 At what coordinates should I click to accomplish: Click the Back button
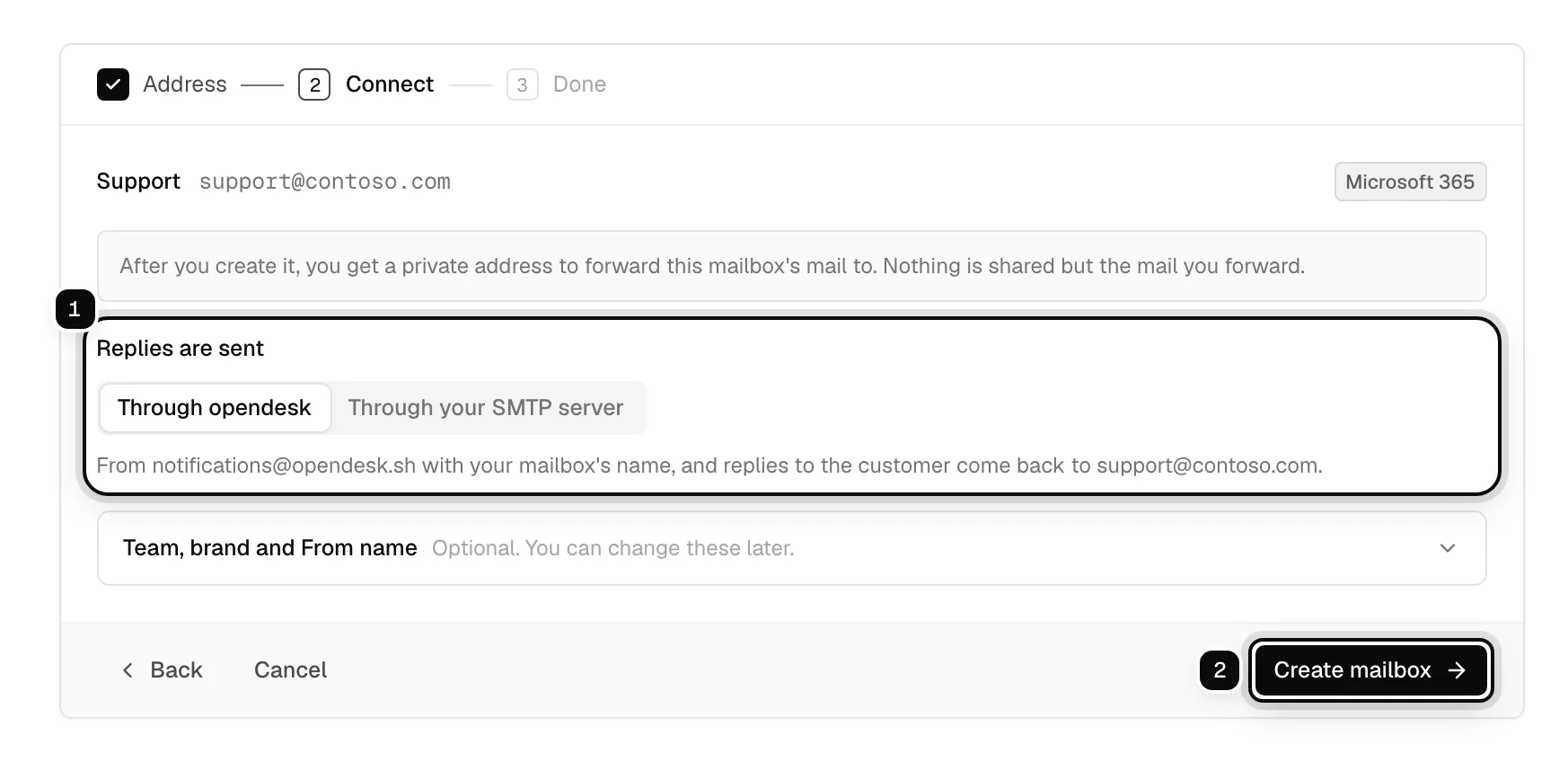[x=163, y=670]
